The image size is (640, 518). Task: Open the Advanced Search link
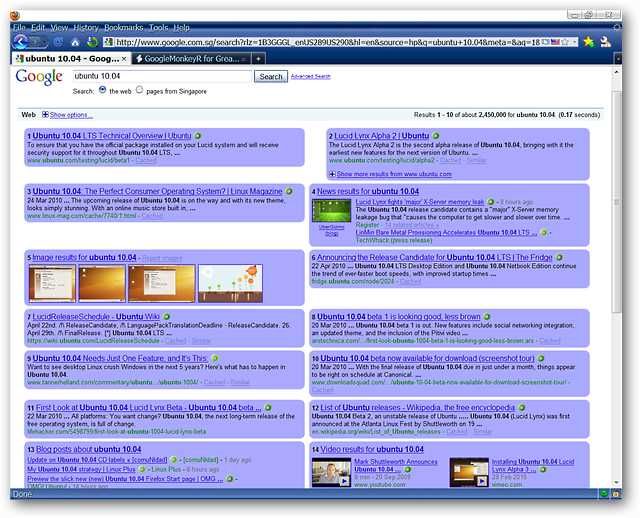pyautogui.click(x=311, y=76)
